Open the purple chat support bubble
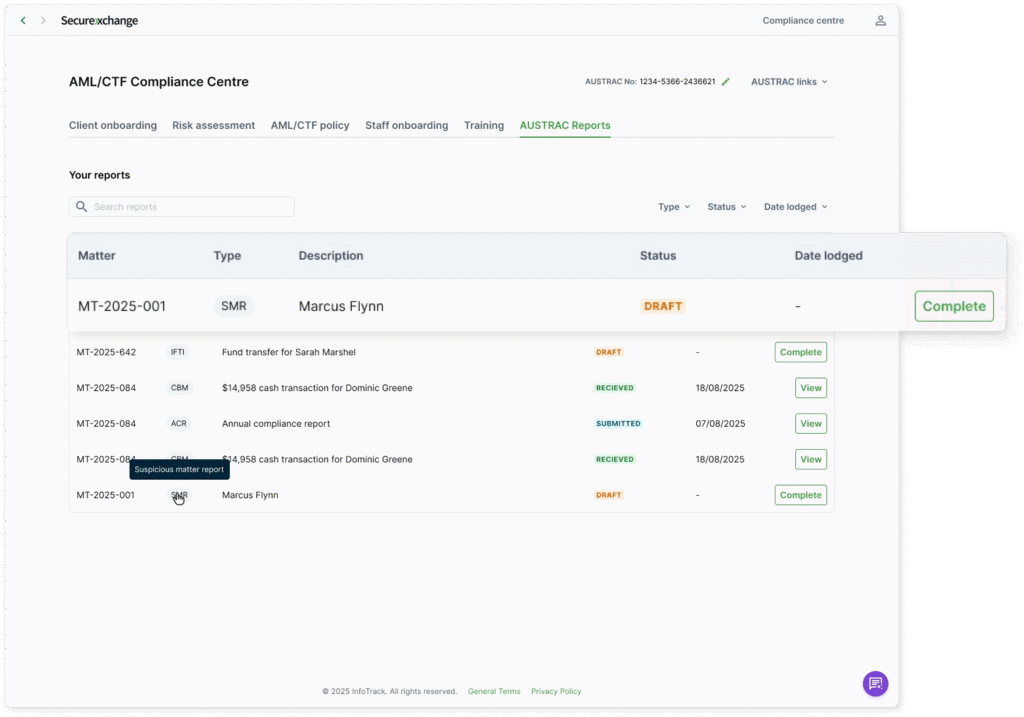The width and height of the screenshot is (1024, 717). click(875, 683)
